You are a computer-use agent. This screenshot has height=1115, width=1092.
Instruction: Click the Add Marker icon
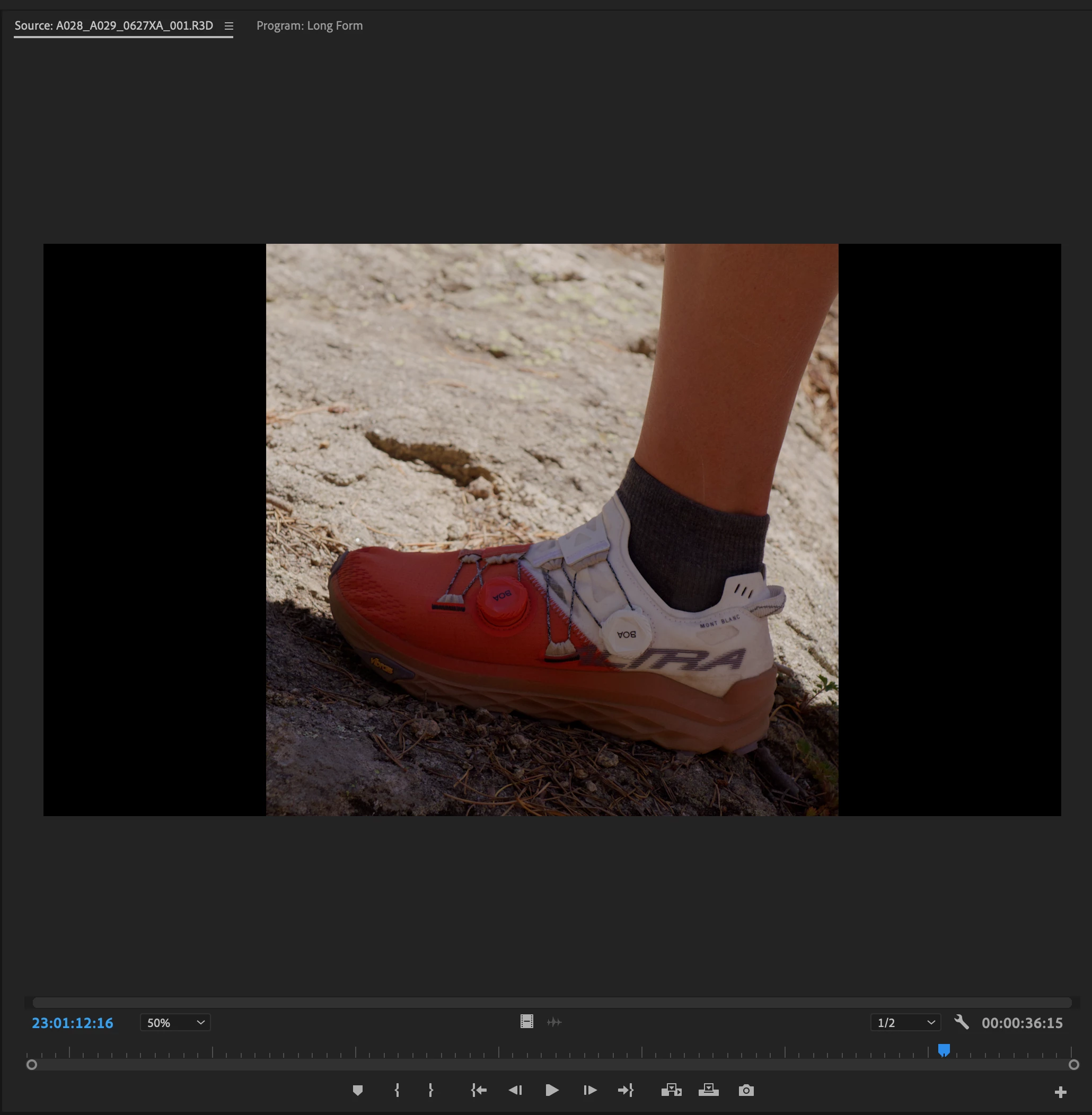[x=357, y=1090]
